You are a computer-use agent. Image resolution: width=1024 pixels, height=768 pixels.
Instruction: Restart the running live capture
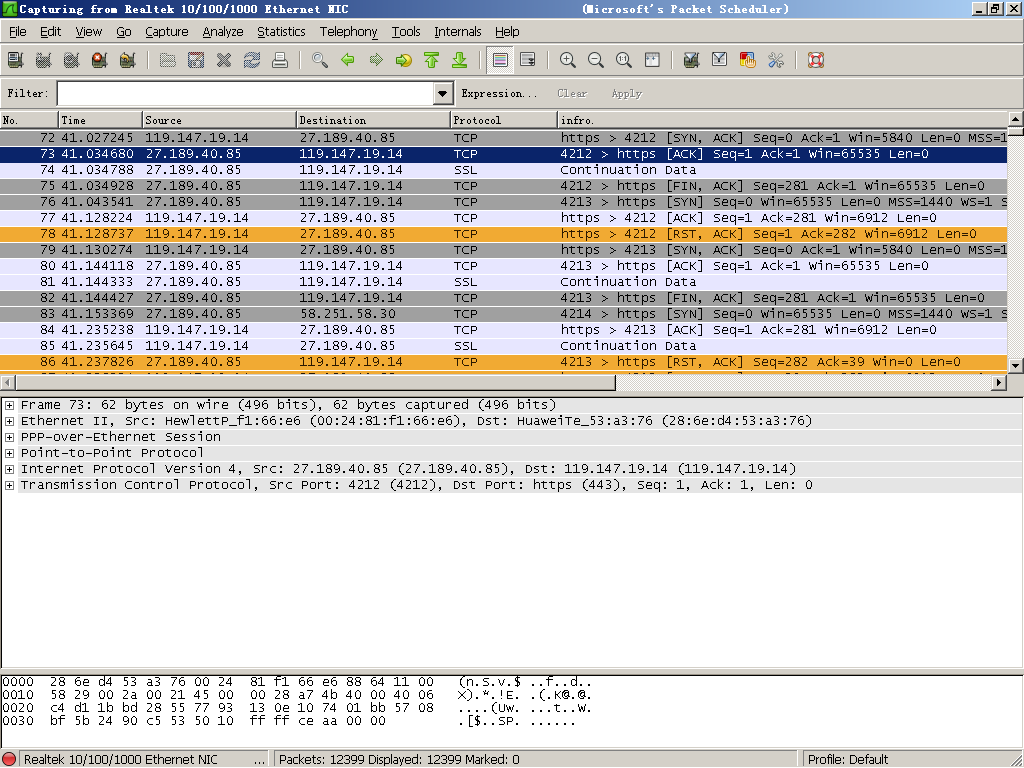coord(128,60)
